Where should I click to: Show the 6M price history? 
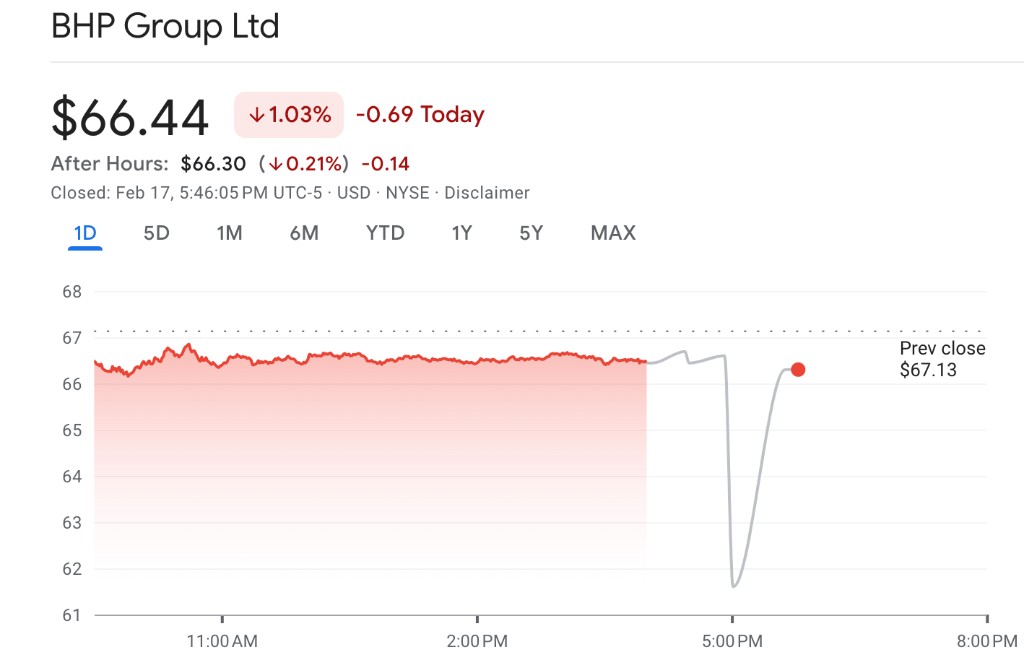(x=304, y=233)
